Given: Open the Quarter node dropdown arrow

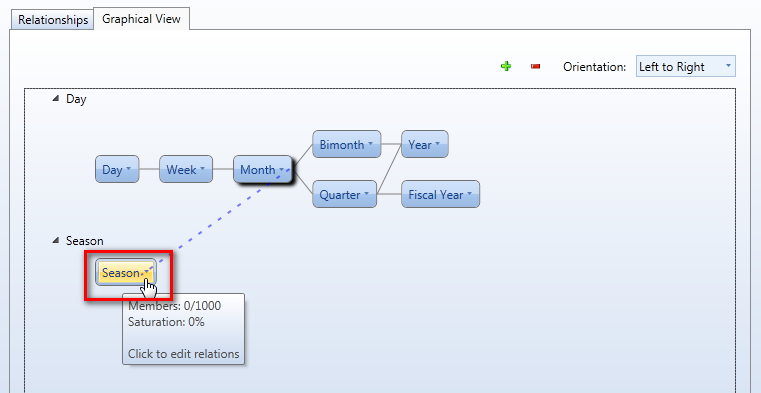Looking at the screenshot, I should click(x=366, y=195).
